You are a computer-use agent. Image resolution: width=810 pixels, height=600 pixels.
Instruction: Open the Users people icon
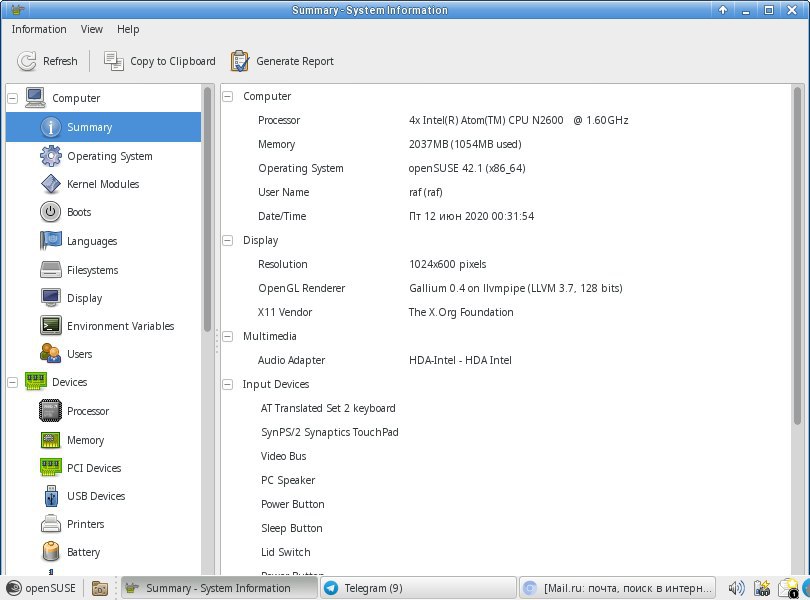[x=51, y=354]
